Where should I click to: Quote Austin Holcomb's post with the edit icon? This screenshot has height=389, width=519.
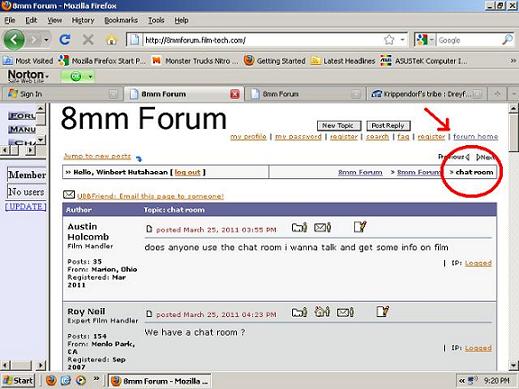click(x=360, y=227)
